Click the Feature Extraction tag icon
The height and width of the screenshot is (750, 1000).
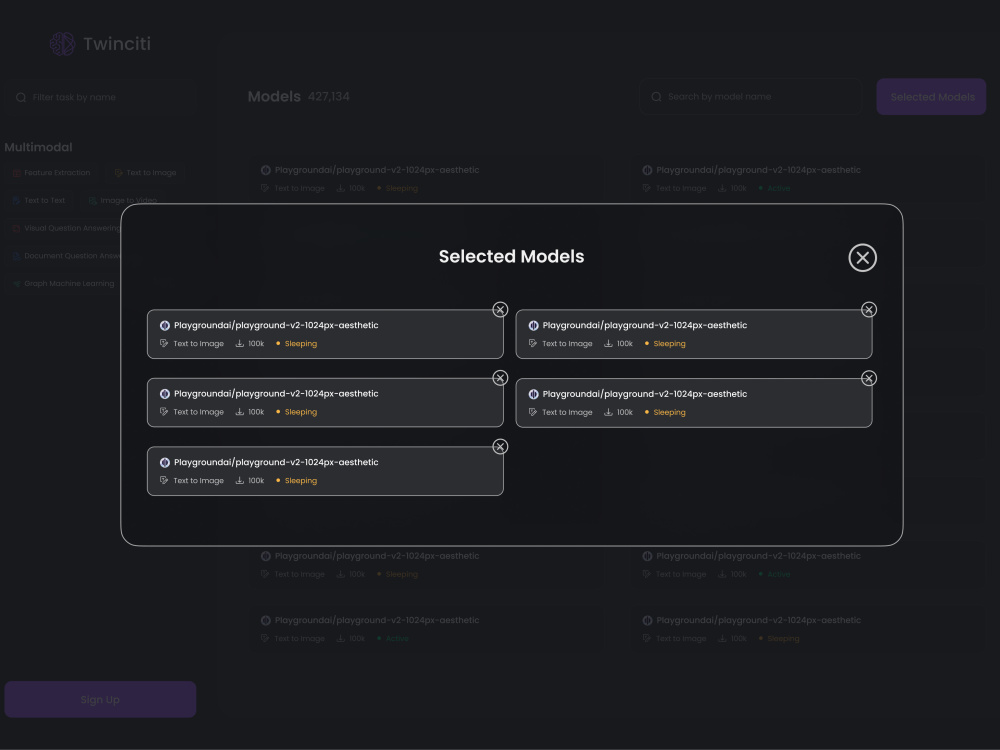(x=17, y=173)
